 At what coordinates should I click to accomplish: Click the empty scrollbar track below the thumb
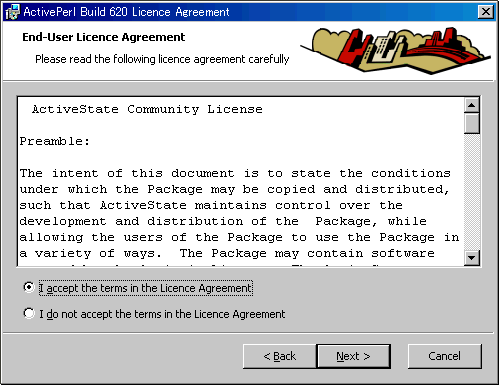pyautogui.click(x=471, y=192)
